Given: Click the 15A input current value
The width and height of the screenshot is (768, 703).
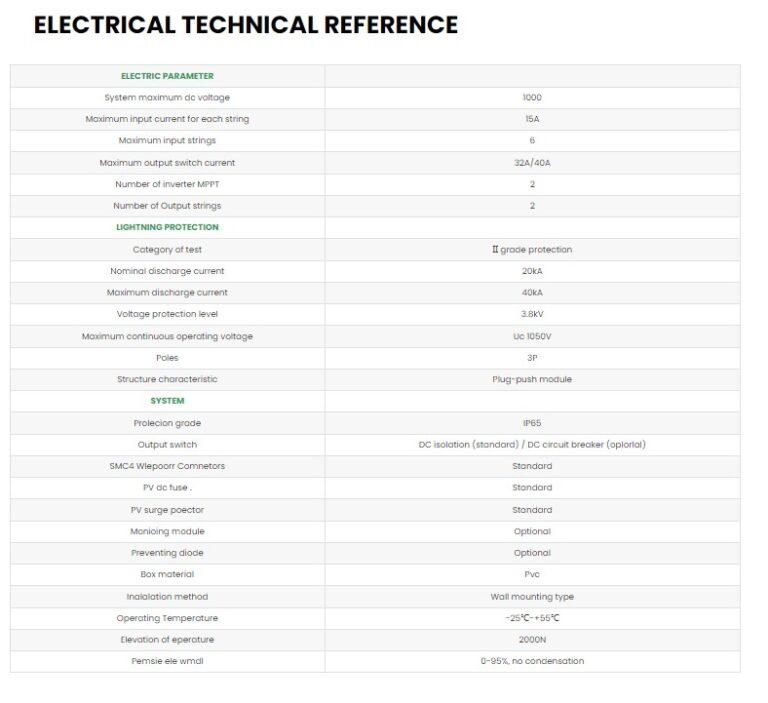Looking at the screenshot, I should click(x=532, y=119).
